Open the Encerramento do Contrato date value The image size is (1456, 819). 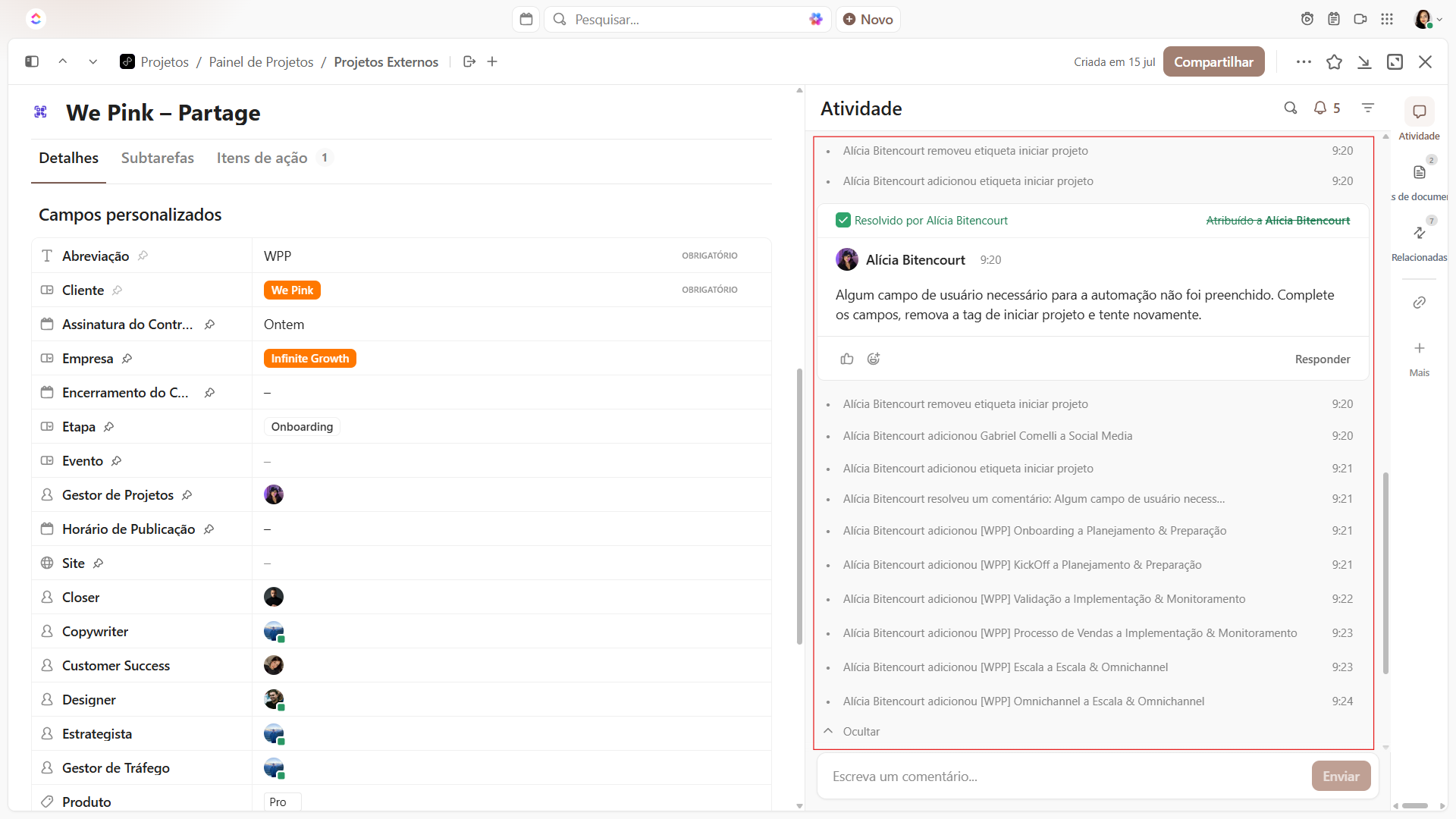click(x=511, y=392)
